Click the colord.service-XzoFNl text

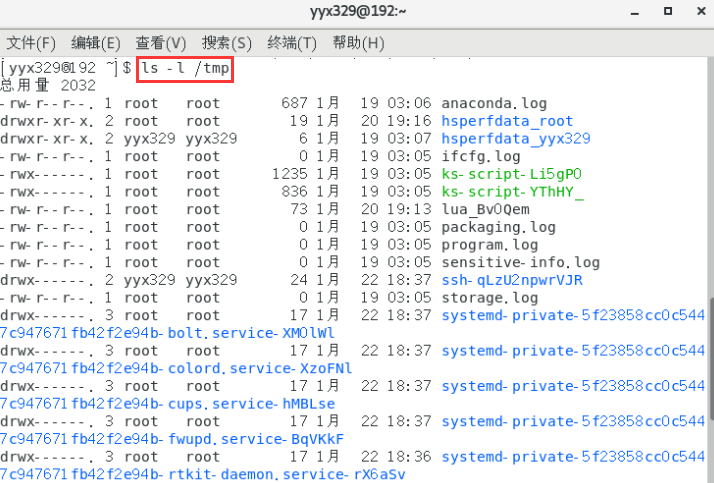click(x=260, y=368)
